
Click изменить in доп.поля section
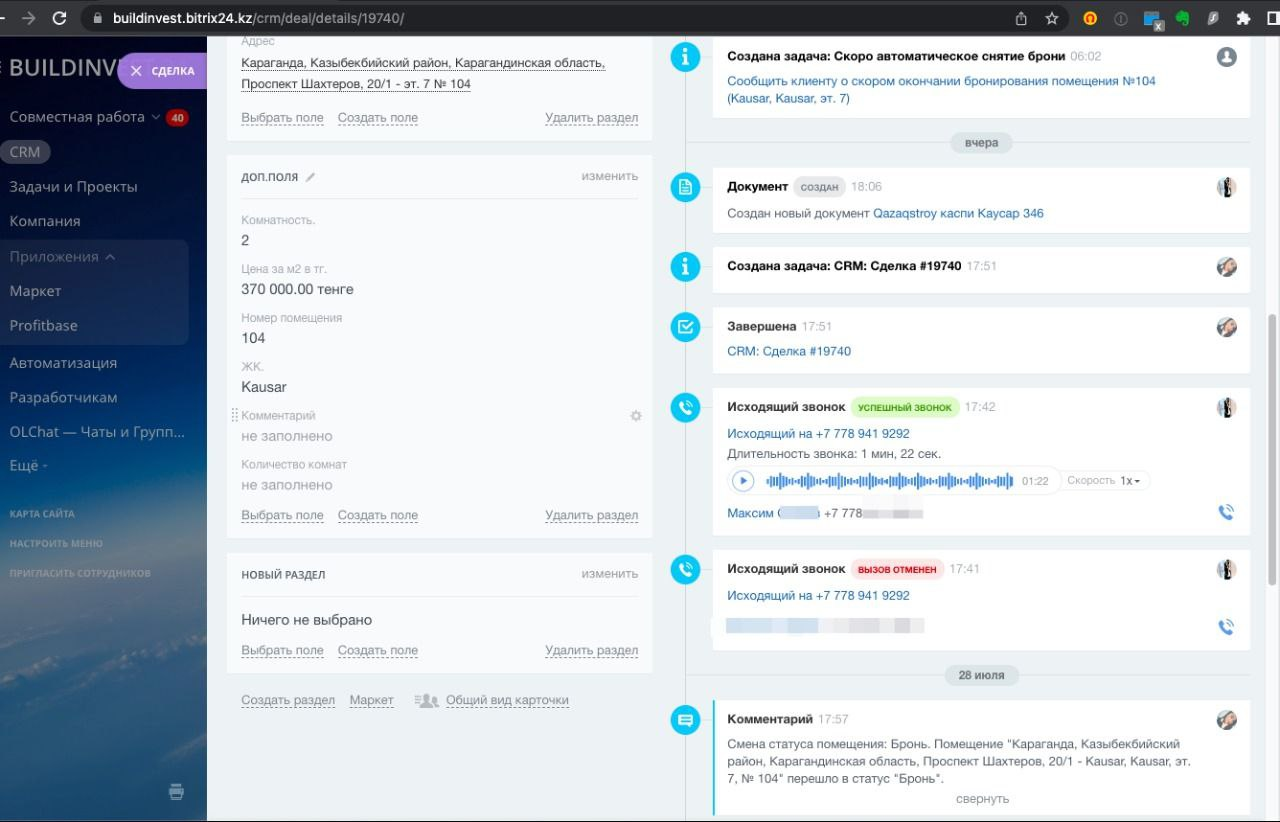tap(610, 176)
